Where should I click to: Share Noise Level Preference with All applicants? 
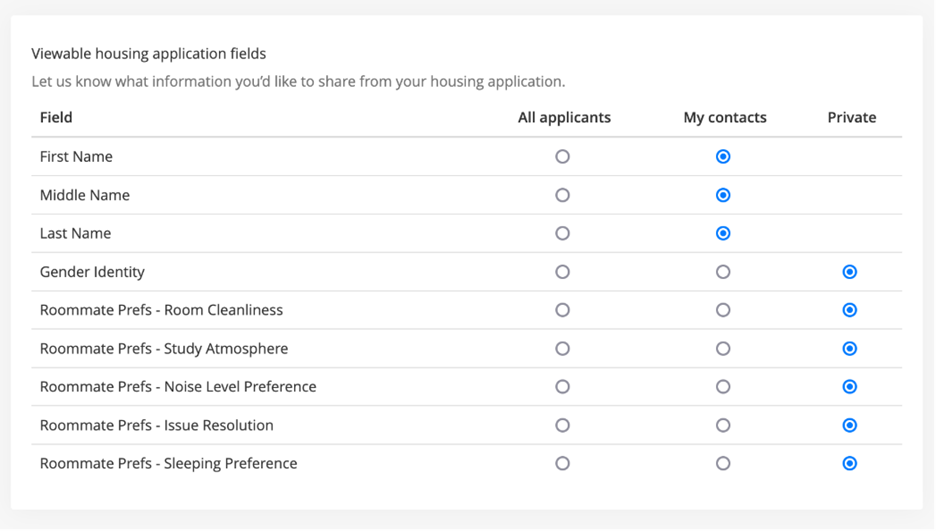tap(562, 387)
